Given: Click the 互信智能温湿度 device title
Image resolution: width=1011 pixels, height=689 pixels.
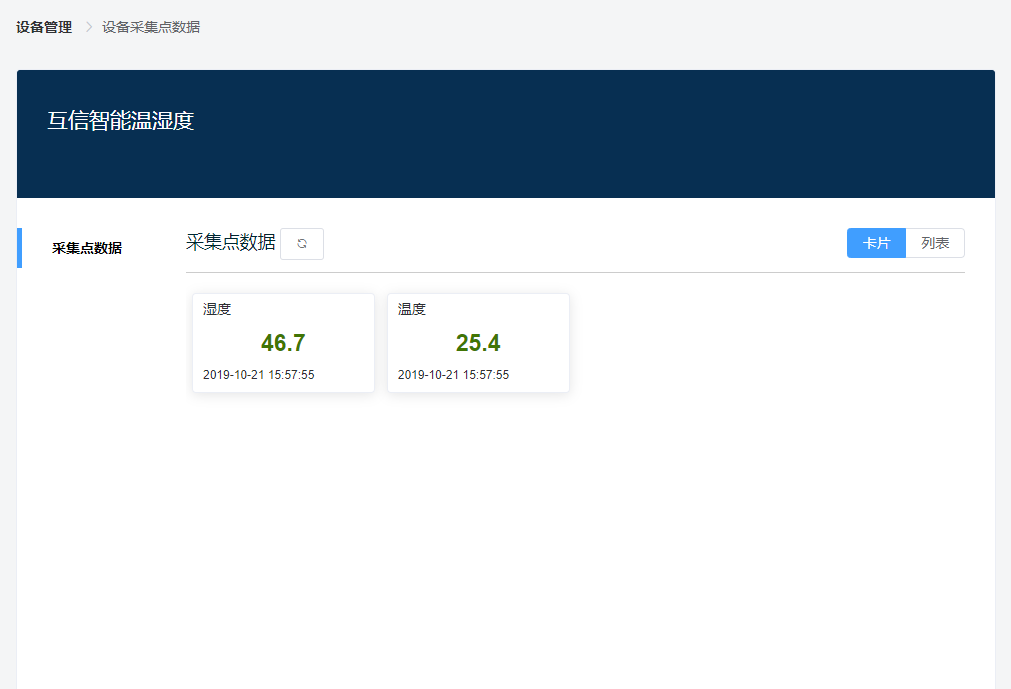Looking at the screenshot, I should point(120,121).
